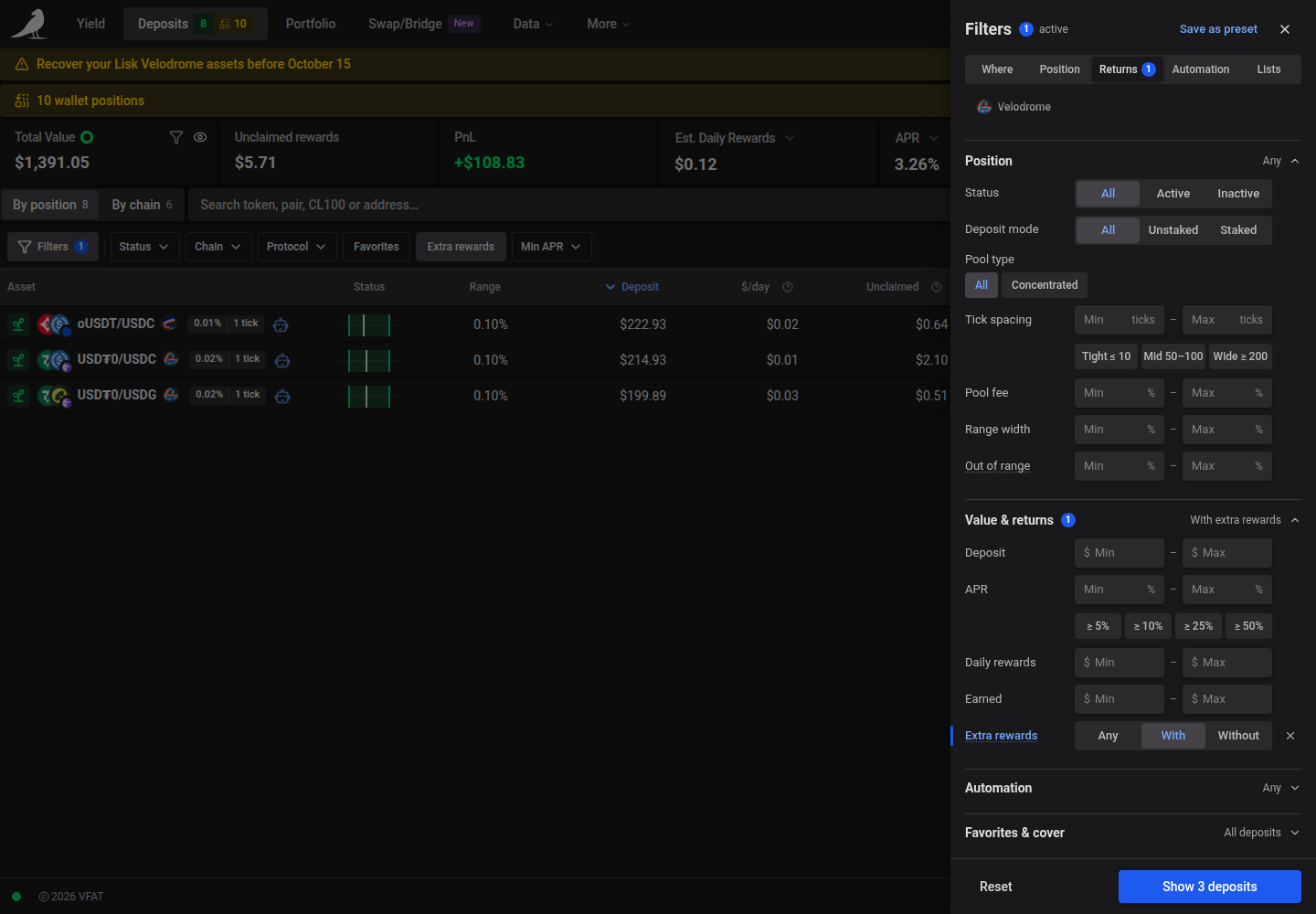This screenshot has width=1316, height=914.
Task: Switch to the Position filter tab
Action: coord(1059,69)
